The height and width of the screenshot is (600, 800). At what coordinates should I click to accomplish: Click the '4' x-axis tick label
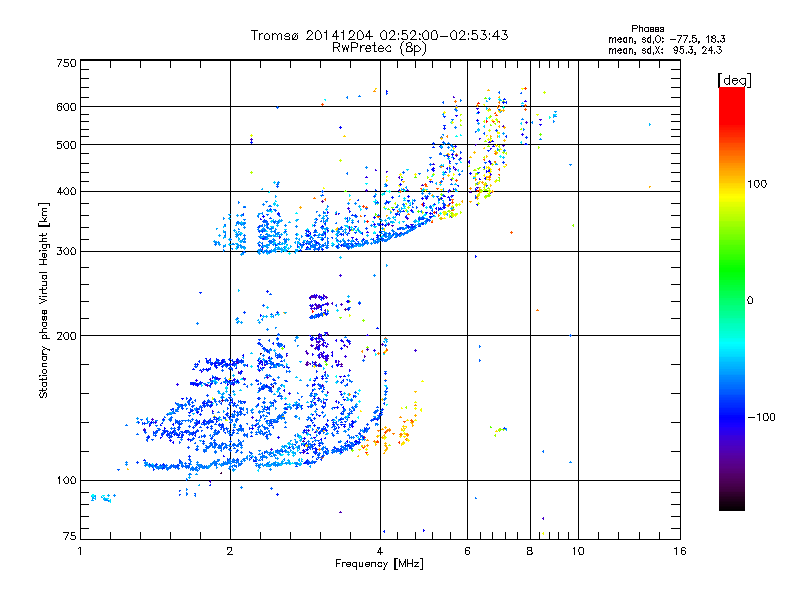click(x=380, y=551)
